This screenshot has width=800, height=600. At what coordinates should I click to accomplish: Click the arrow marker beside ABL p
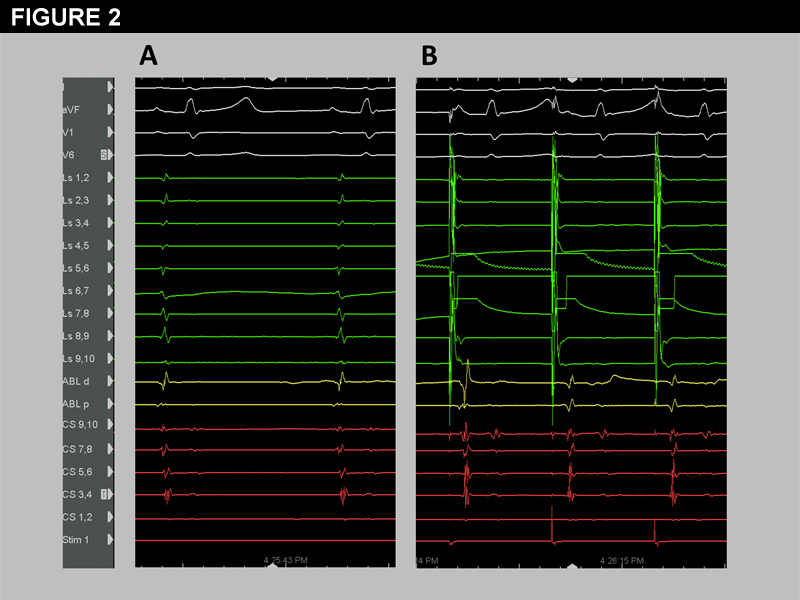pyautogui.click(x=111, y=404)
